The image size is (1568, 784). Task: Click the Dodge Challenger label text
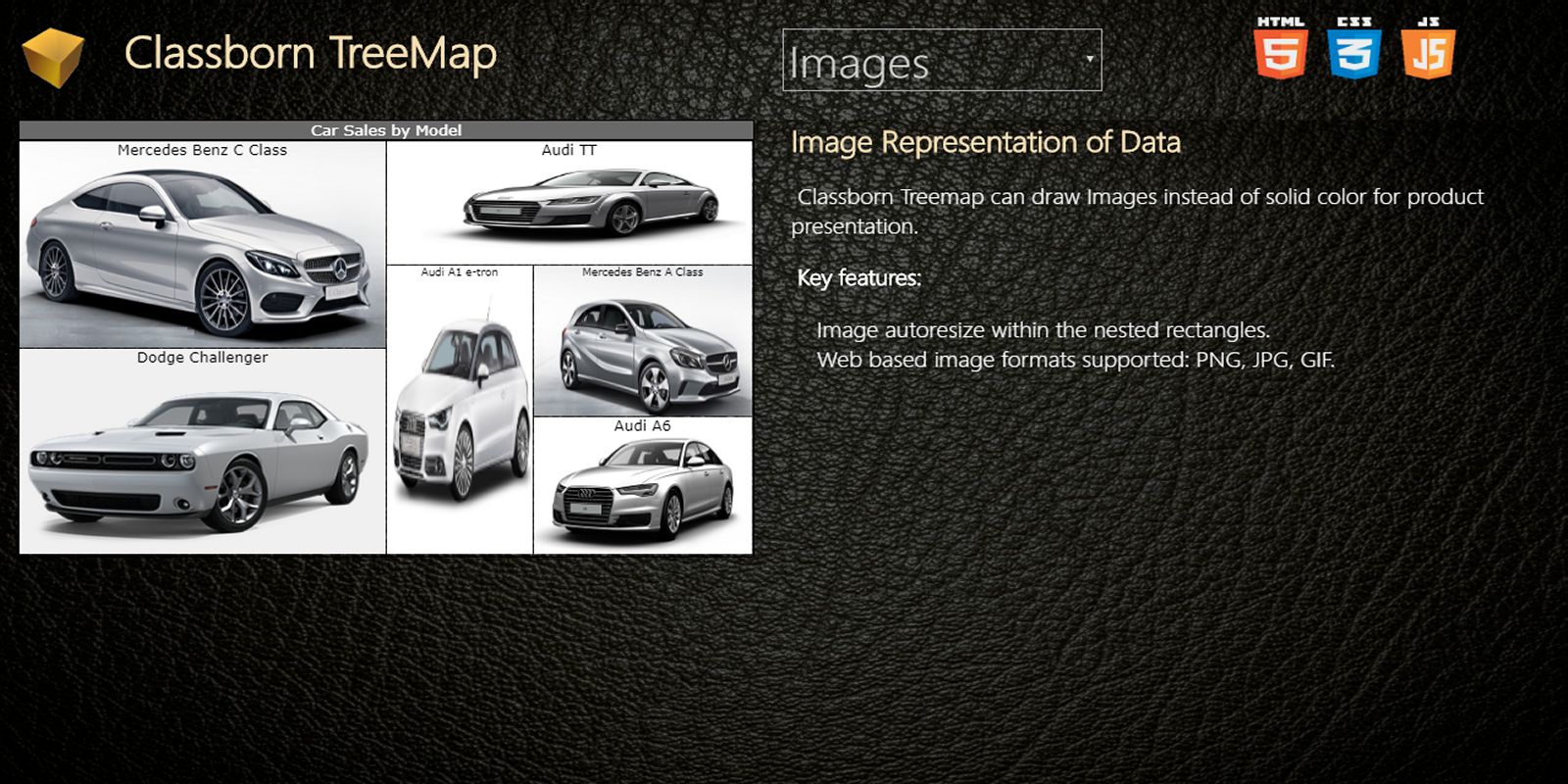click(202, 358)
